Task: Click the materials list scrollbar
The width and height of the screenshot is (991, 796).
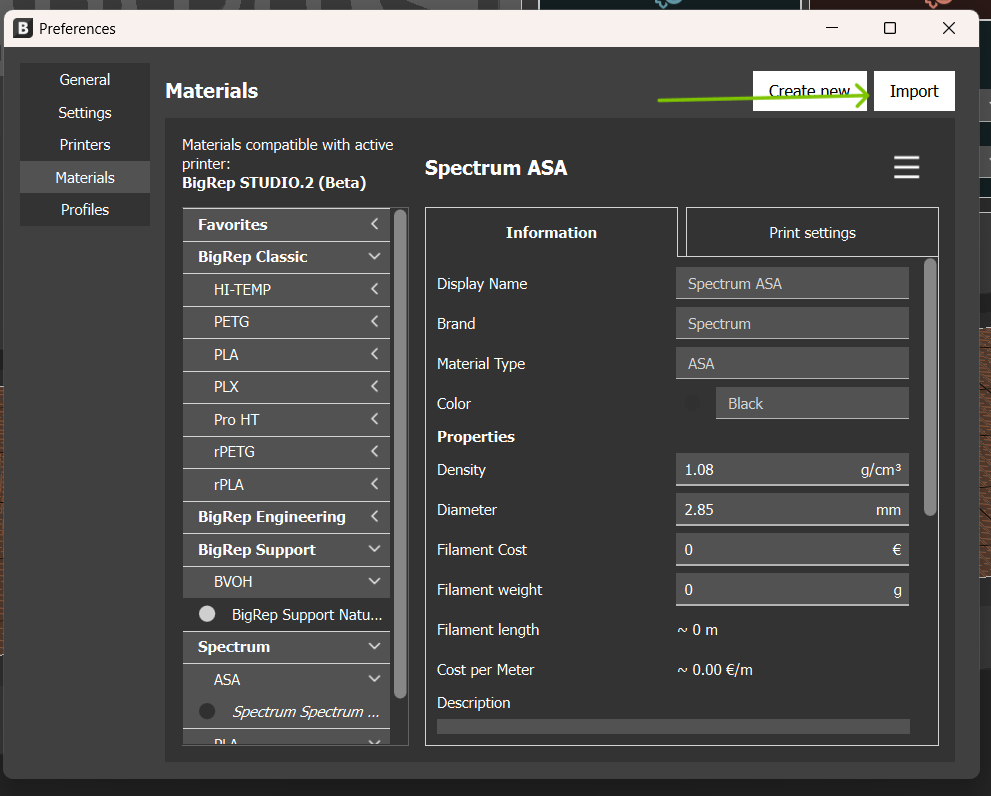Action: pos(399,454)
